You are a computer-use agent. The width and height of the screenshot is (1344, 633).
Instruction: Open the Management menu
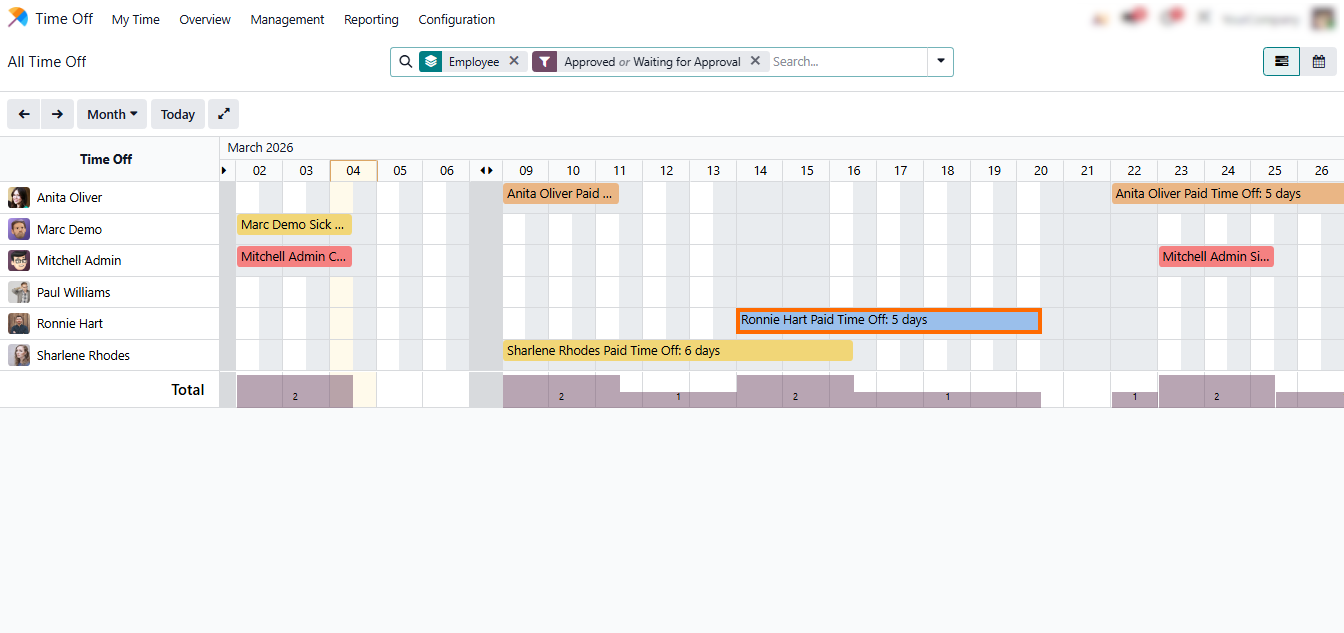tap(287, 20)
